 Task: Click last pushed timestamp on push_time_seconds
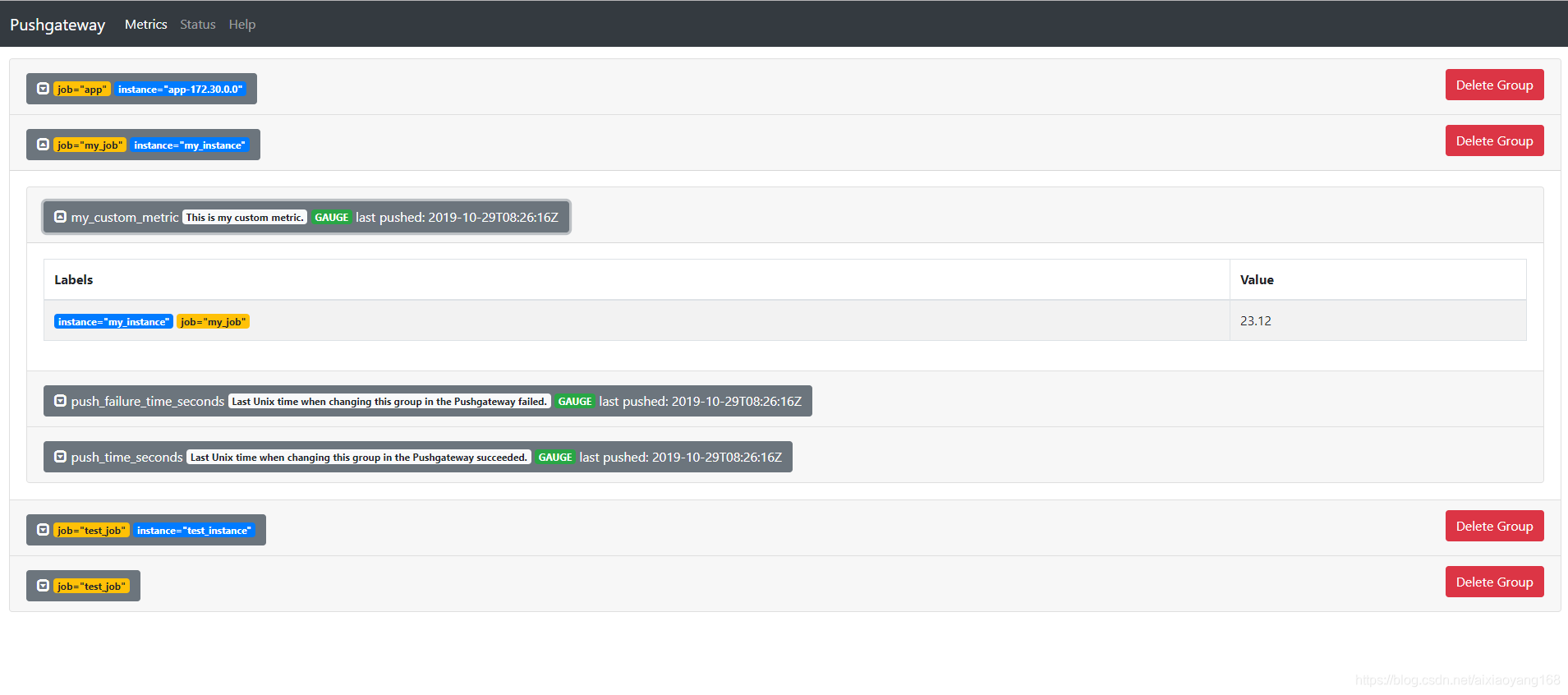pyautogui.click(x=681, y=458)
